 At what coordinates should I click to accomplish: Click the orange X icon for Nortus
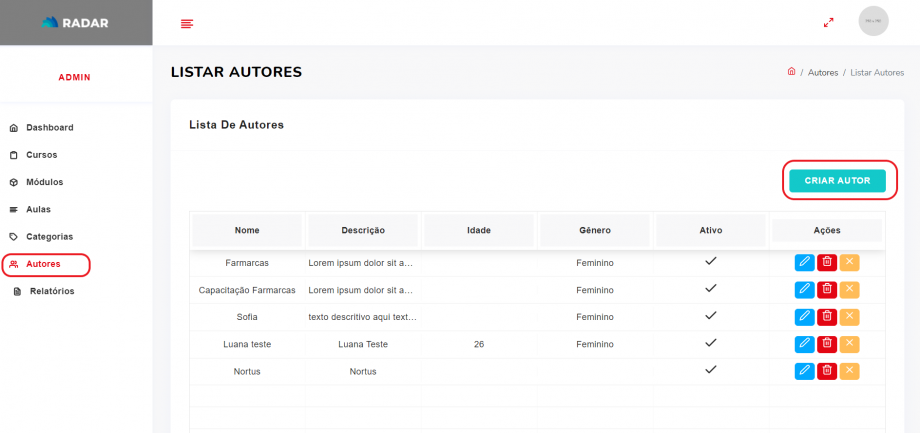click(x=849, y=371)
